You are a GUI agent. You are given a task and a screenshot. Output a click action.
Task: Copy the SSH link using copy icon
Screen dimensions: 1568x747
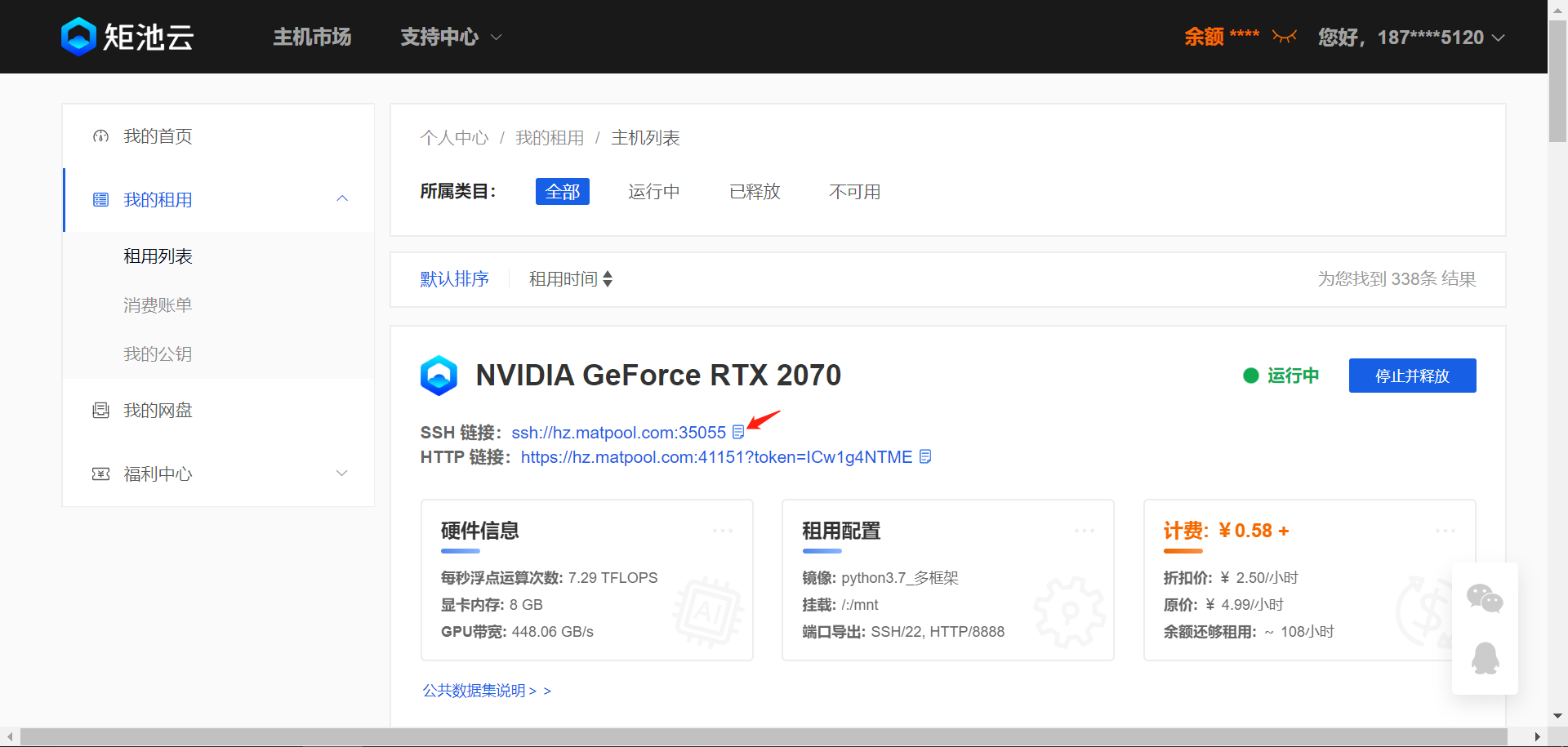[x=738, y=432]
